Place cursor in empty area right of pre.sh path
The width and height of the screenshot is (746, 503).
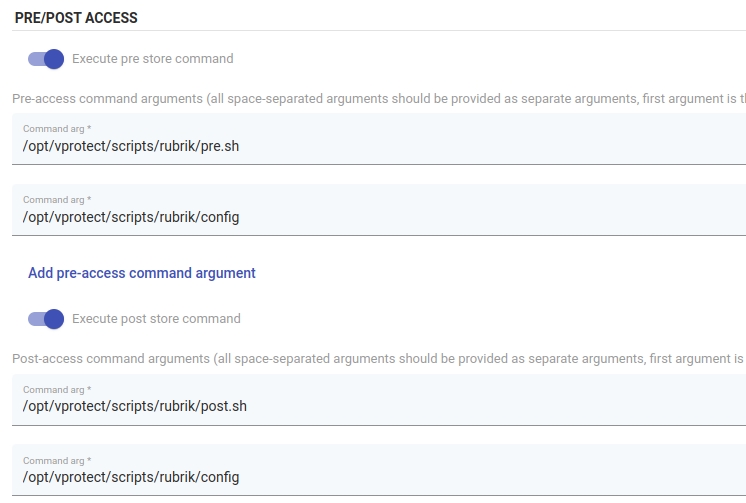point(500,146)
